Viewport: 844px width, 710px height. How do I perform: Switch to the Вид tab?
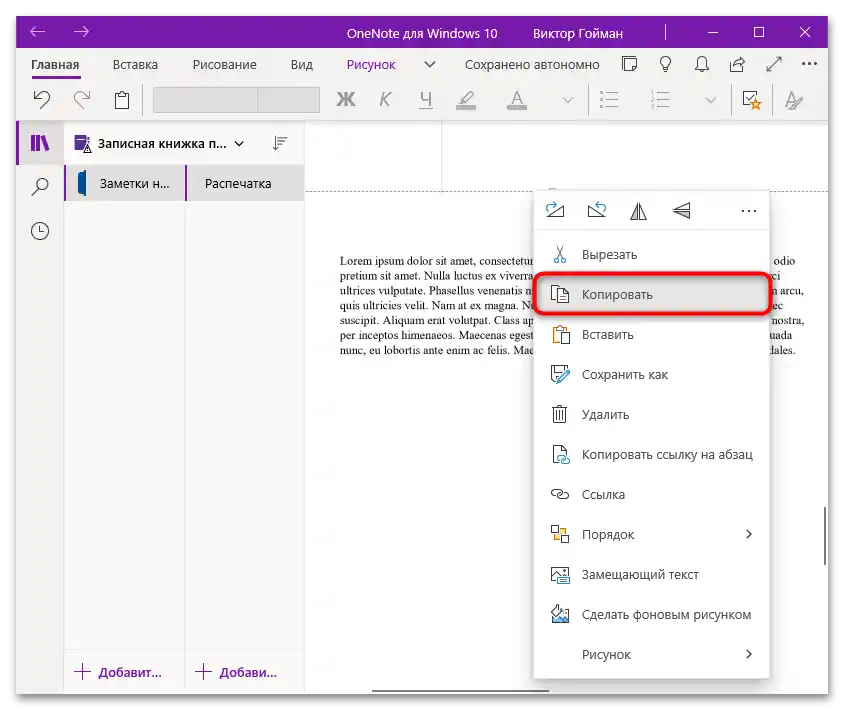click(x=301, y=65)
